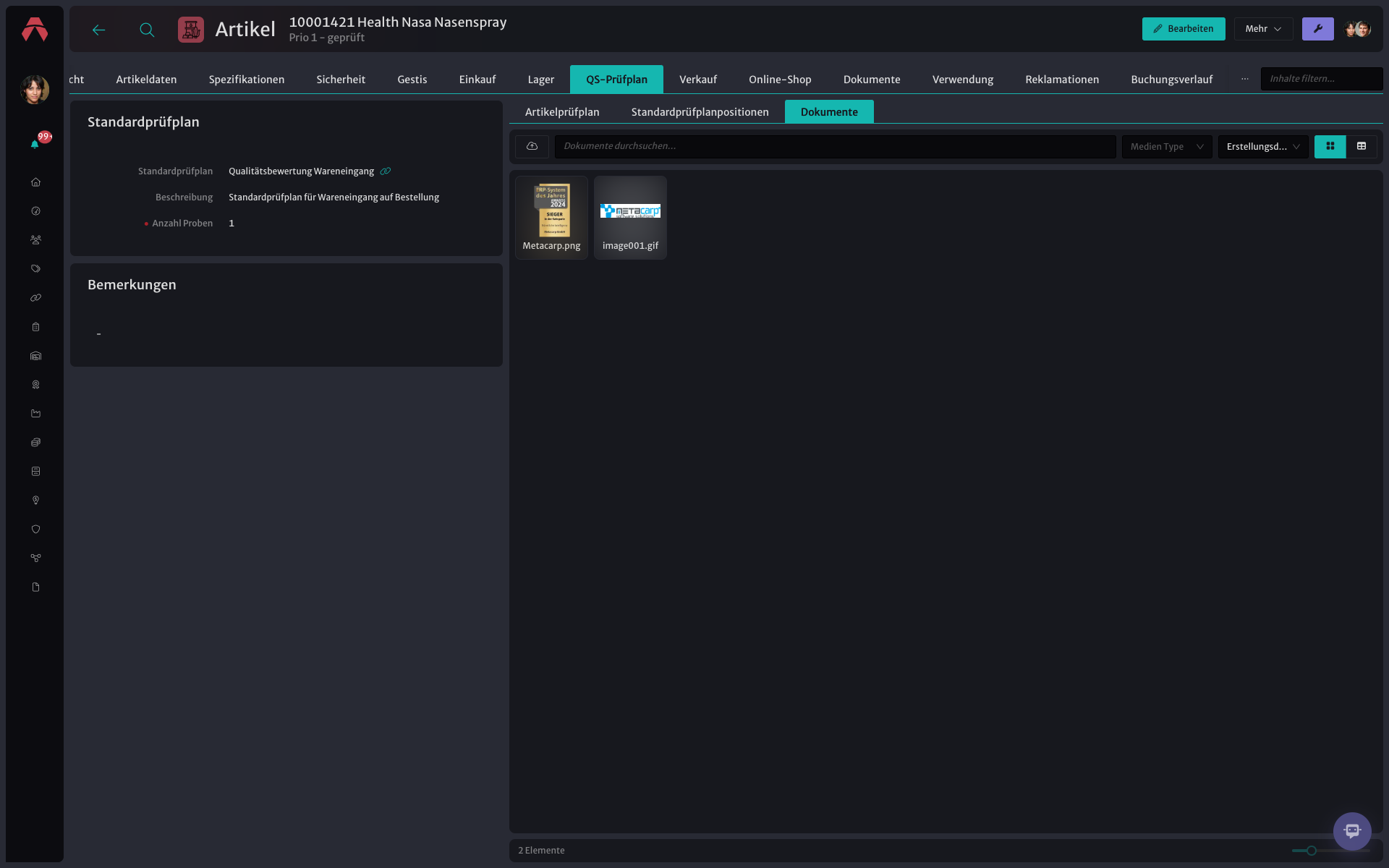
Task: Open the warehouse icon in sidebar
Action: (x=35, y=356)
